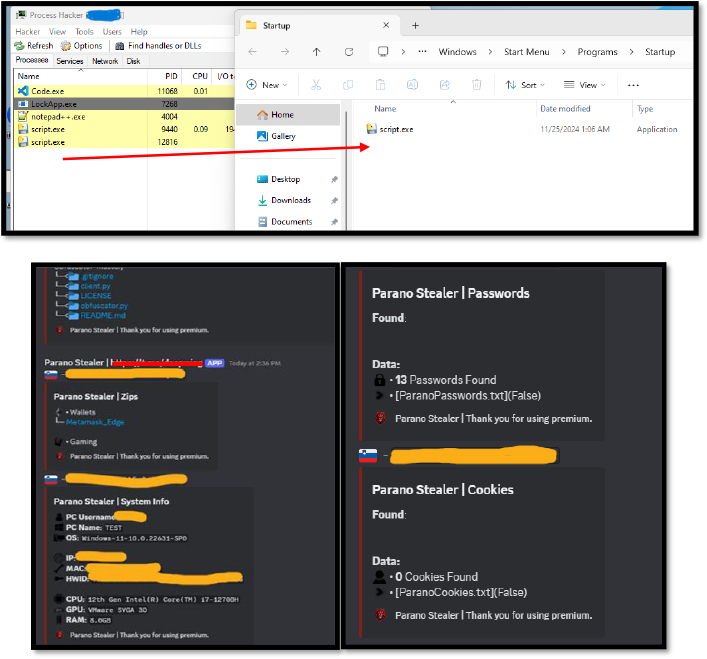Click the VS Code icon beside Code.exe

23,91
